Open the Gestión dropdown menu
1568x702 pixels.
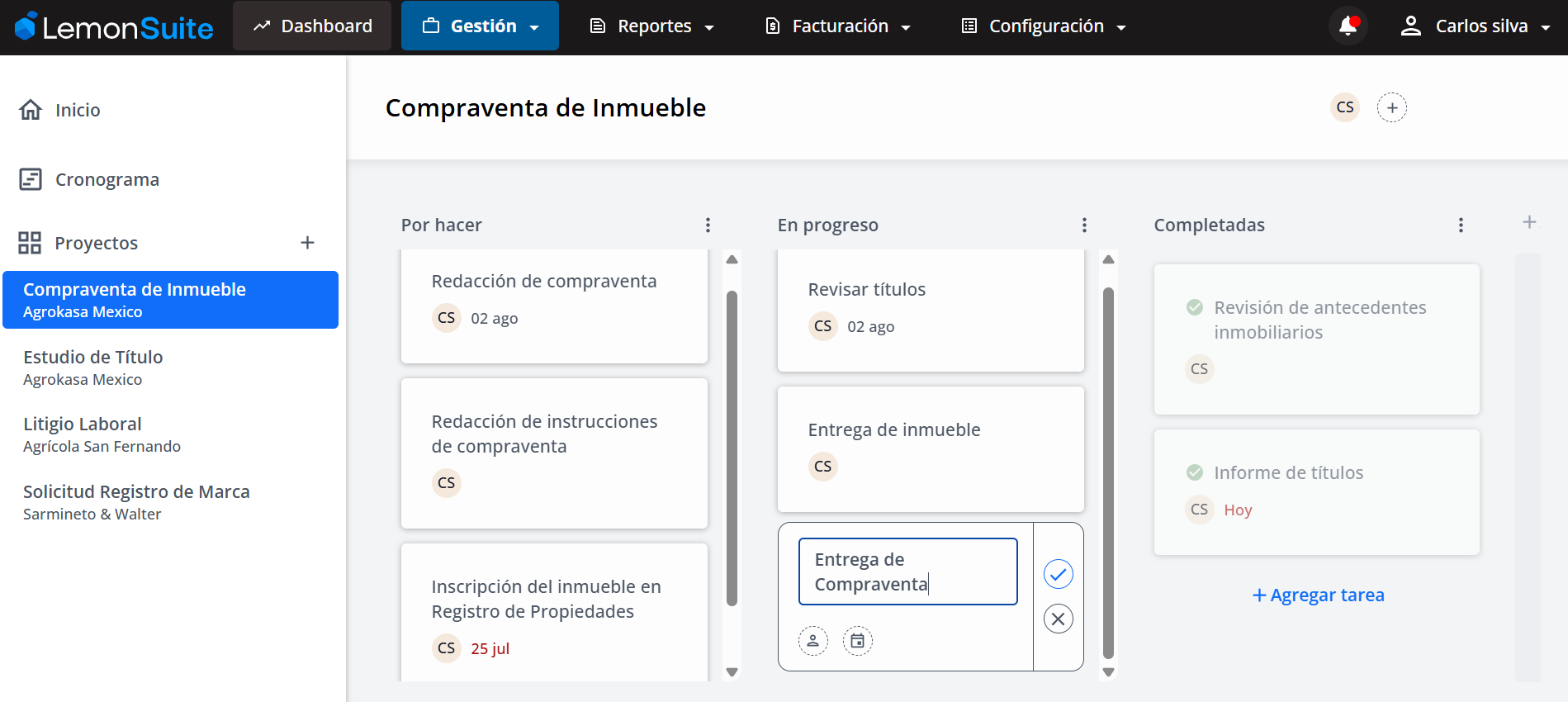480,26
